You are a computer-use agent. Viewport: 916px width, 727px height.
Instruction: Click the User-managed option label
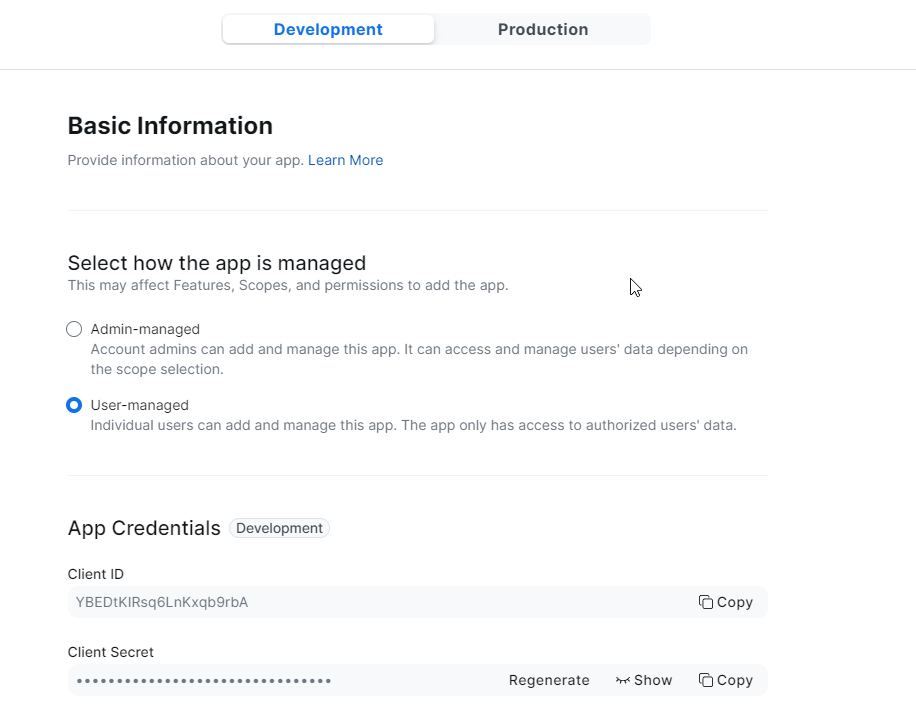coord(139,405)
